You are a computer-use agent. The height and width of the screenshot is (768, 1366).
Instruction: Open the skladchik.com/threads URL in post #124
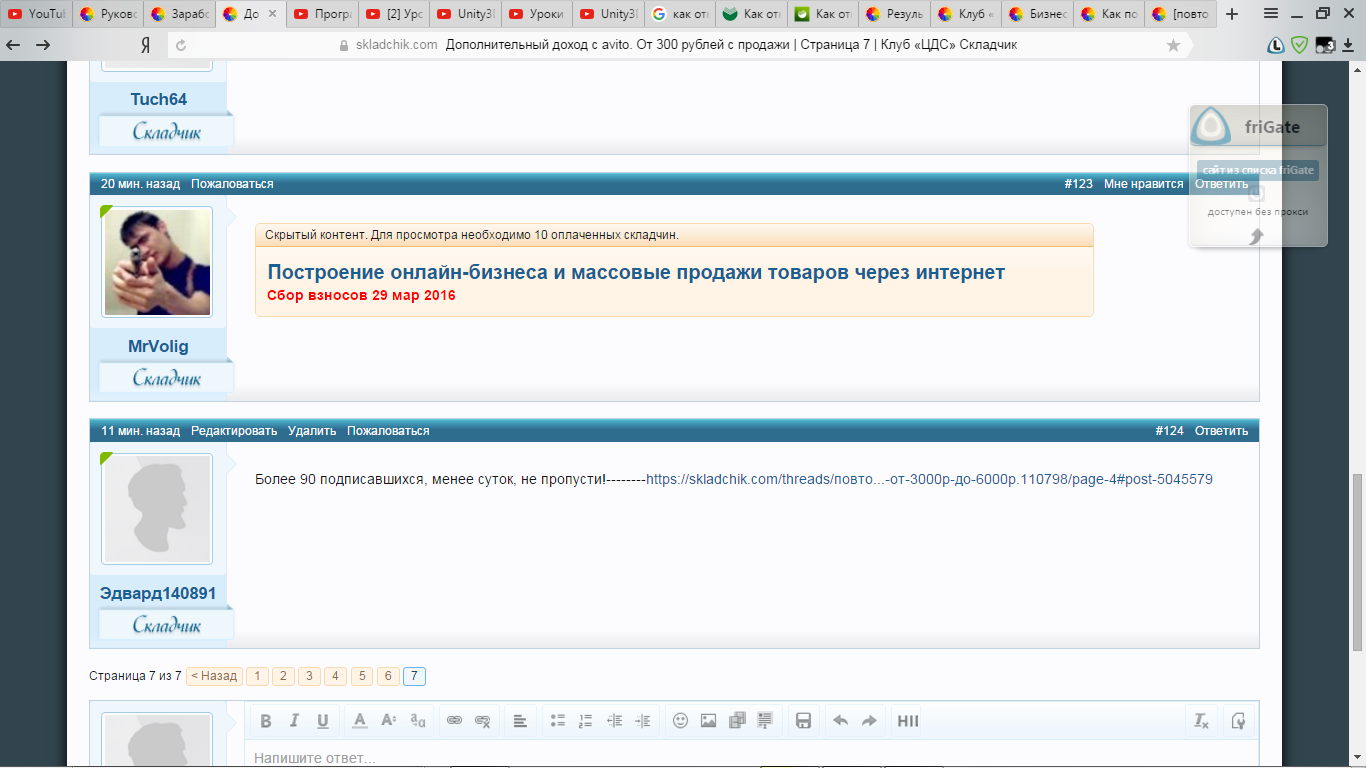coord(929,480)
